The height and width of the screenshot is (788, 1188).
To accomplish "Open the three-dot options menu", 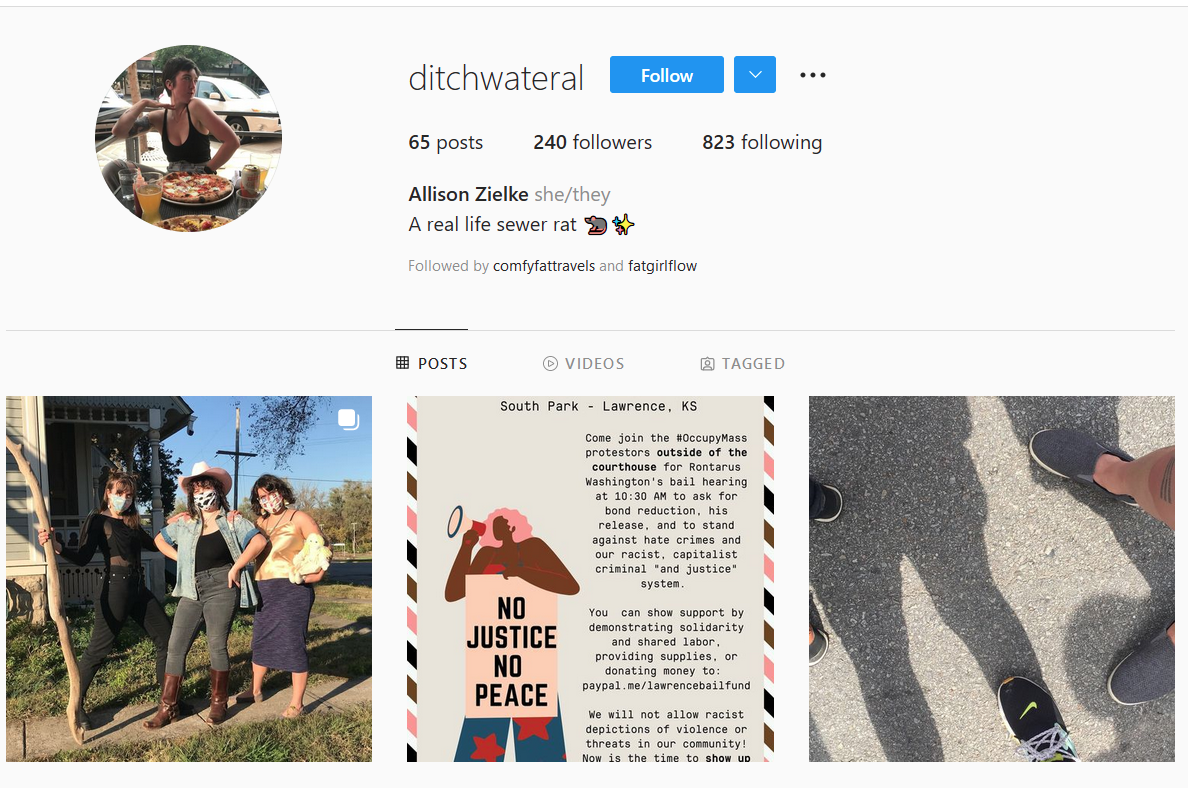I will (x=813, y=75).
